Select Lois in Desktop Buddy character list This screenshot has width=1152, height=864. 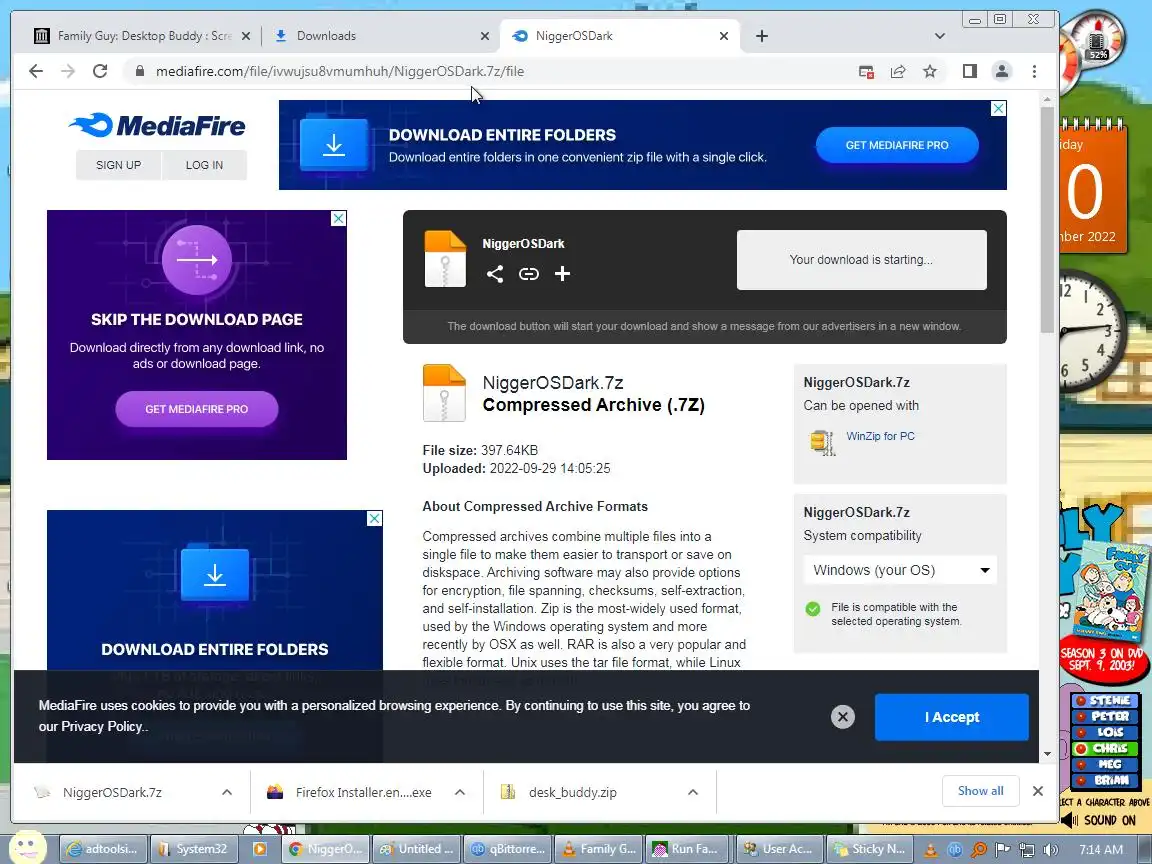(x=1104, y=732)
